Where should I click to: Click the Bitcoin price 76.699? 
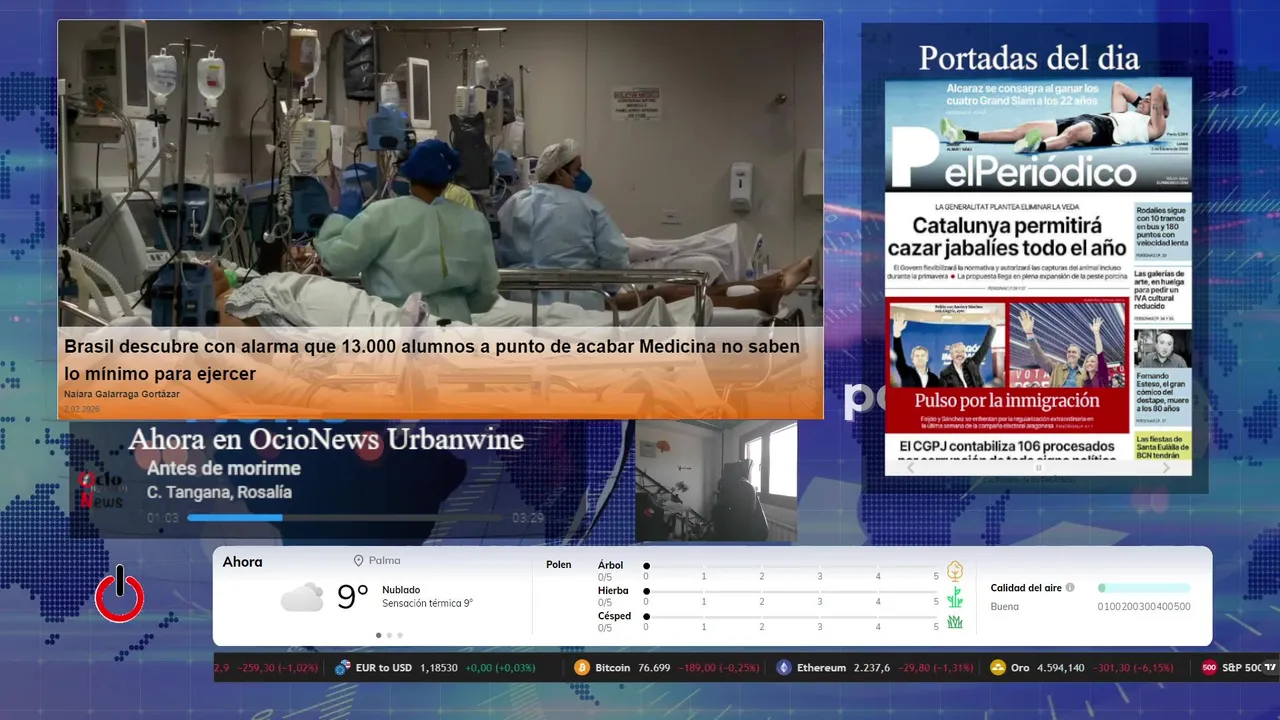(x=656, y=667)
